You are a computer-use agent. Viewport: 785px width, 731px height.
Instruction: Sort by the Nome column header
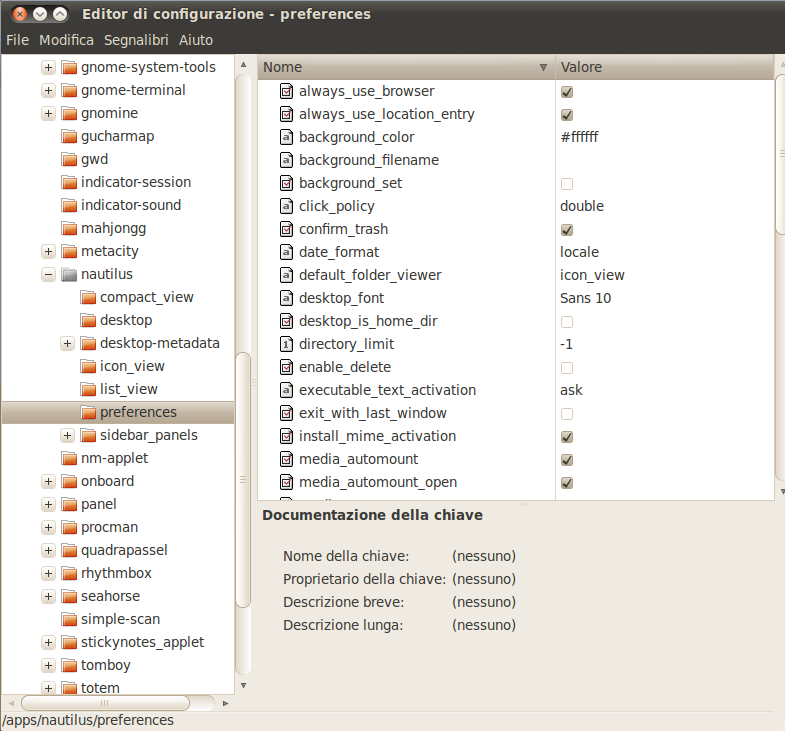click(406, 67)
